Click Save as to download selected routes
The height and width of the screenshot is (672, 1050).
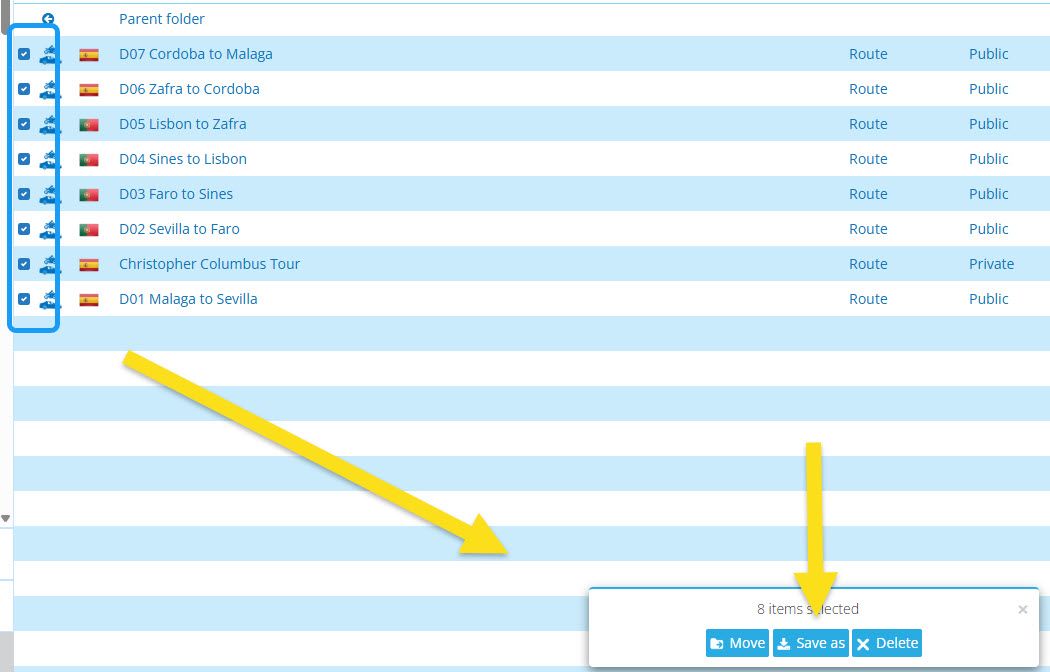(810, 643)
